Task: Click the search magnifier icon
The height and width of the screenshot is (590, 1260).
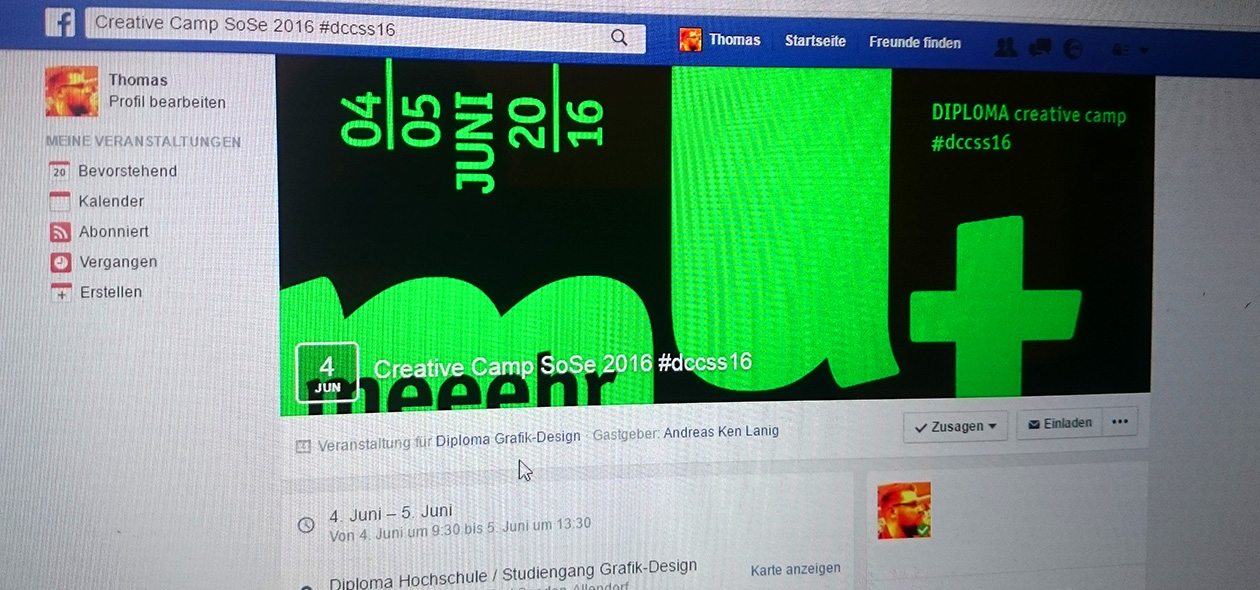Action: point(619,38)
